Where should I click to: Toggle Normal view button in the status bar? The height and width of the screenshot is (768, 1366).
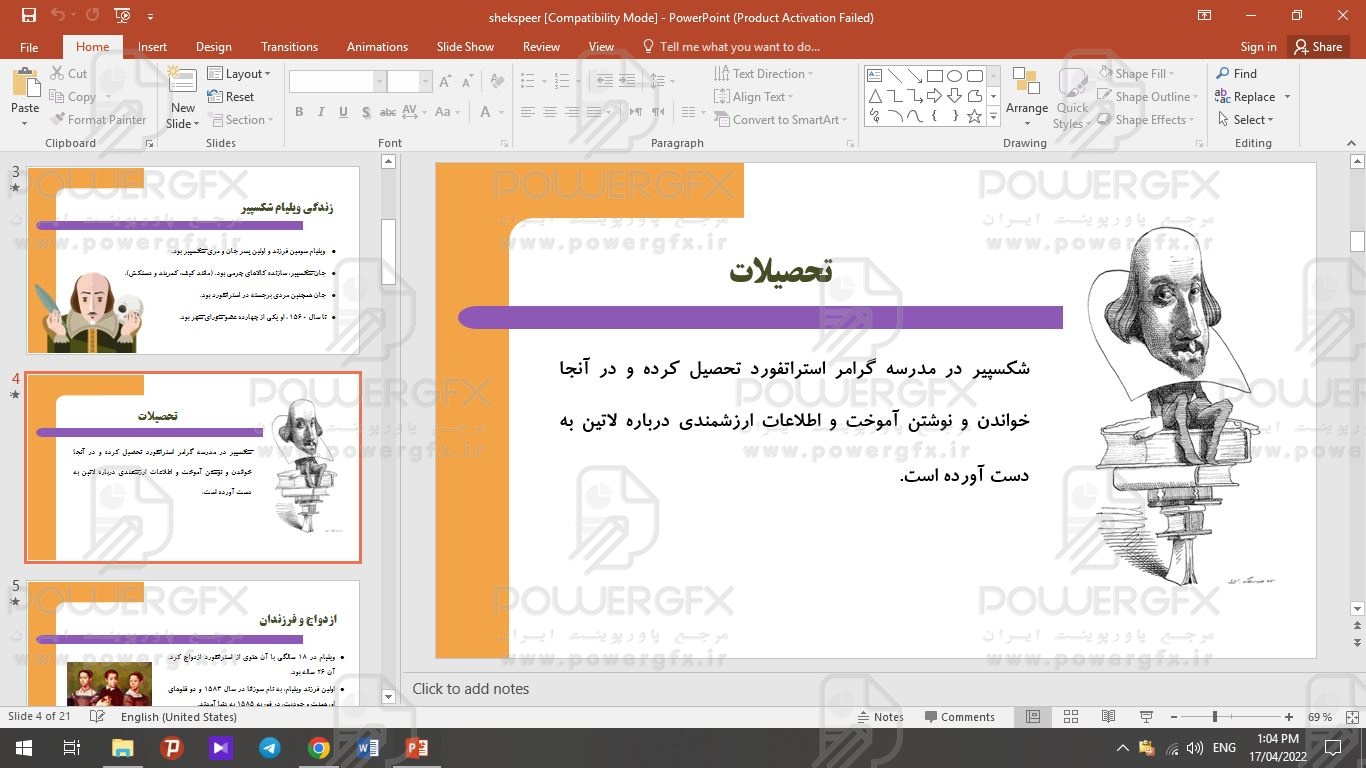click(1033, 717)
